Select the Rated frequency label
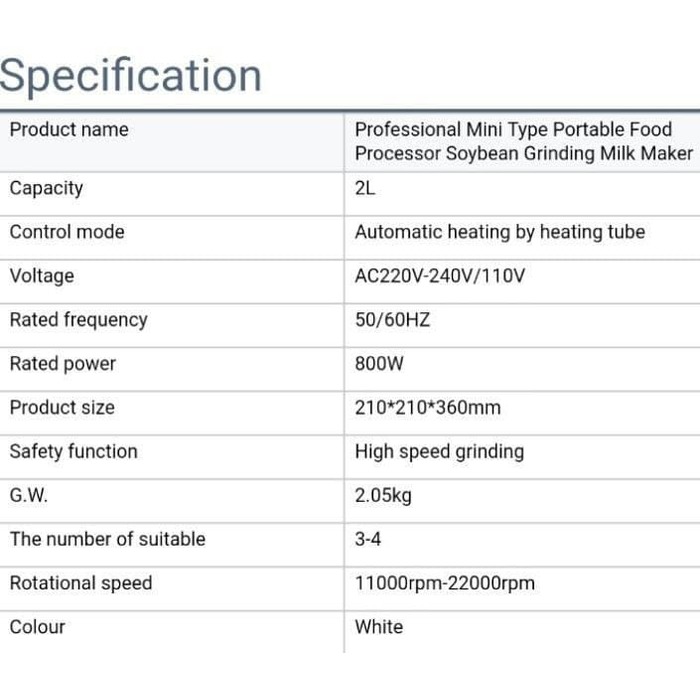The height and width of the screenshot is (700, 700). click(78, 320)
